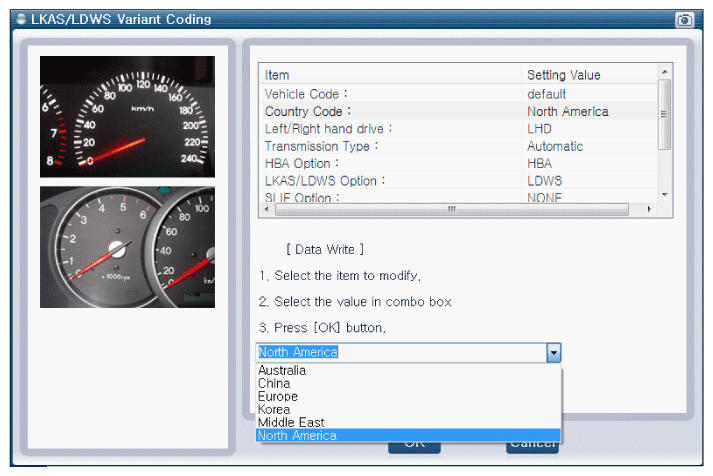Select highlighted North America list option
The width and height of the screenshot is (713, 476).
click(297, 436)
